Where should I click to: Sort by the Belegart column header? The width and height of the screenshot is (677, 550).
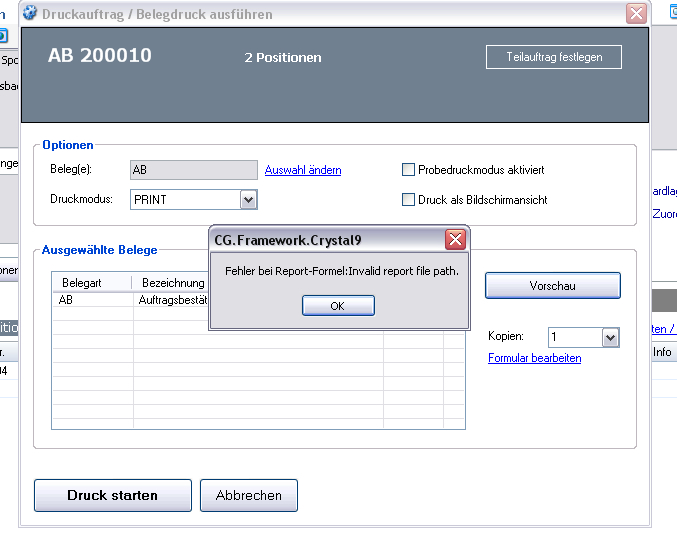tap(92, 283)
